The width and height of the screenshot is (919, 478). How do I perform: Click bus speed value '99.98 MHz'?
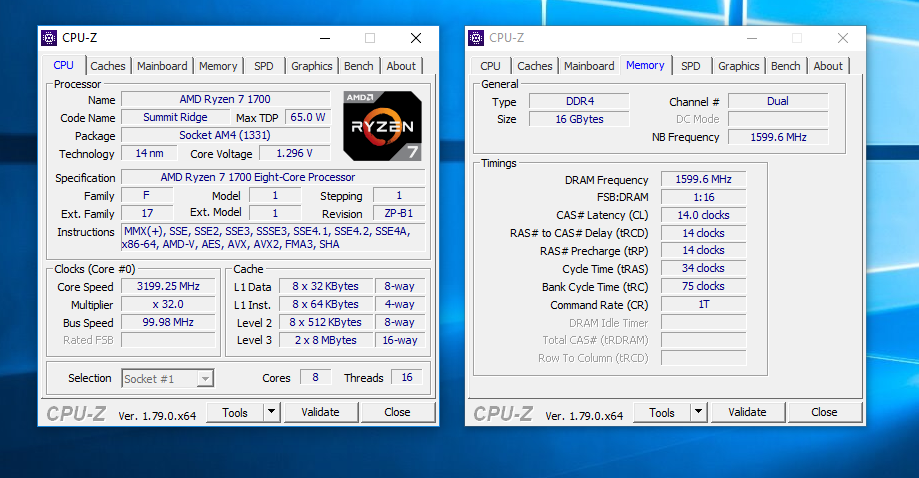point(168,322)
